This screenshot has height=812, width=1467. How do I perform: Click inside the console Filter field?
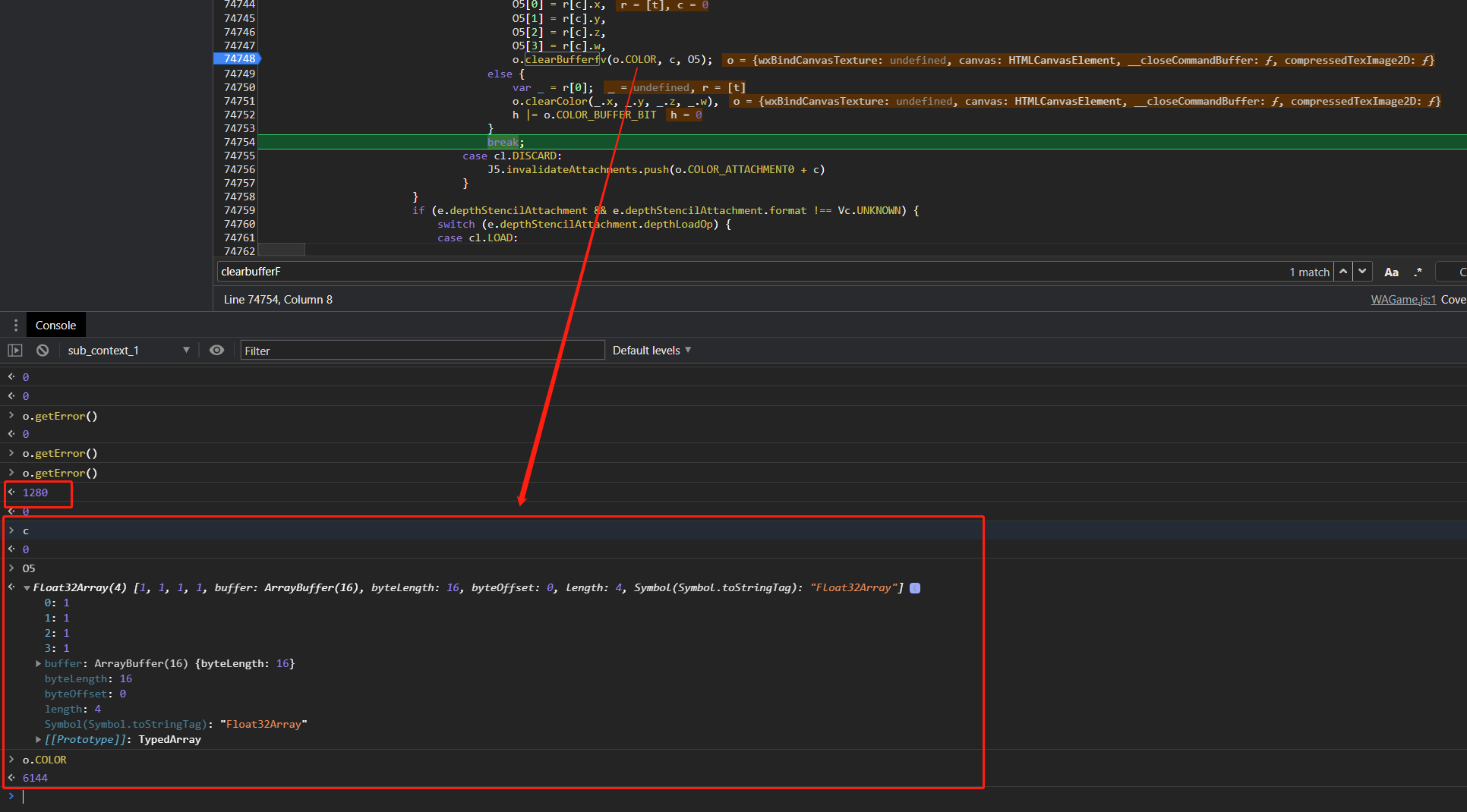click(422, 350)
